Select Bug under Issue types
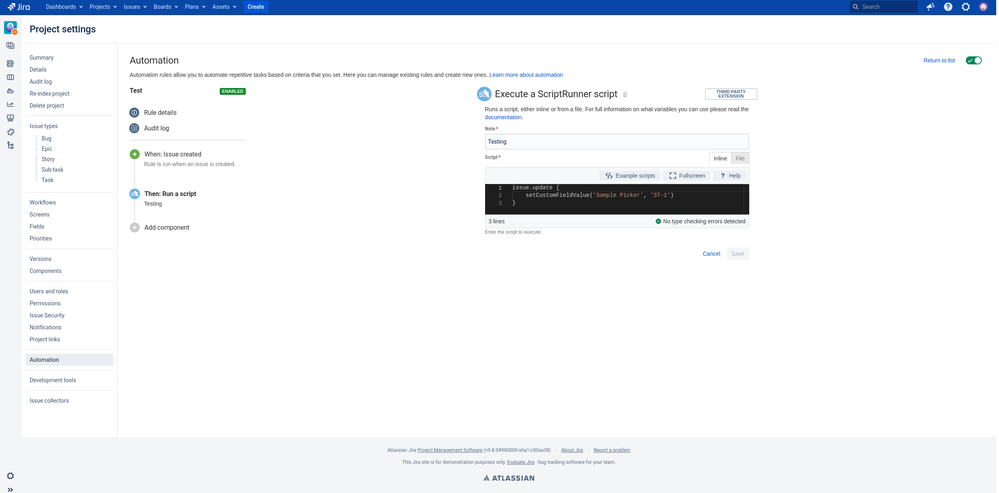999x493 pixels. (47, 138)
